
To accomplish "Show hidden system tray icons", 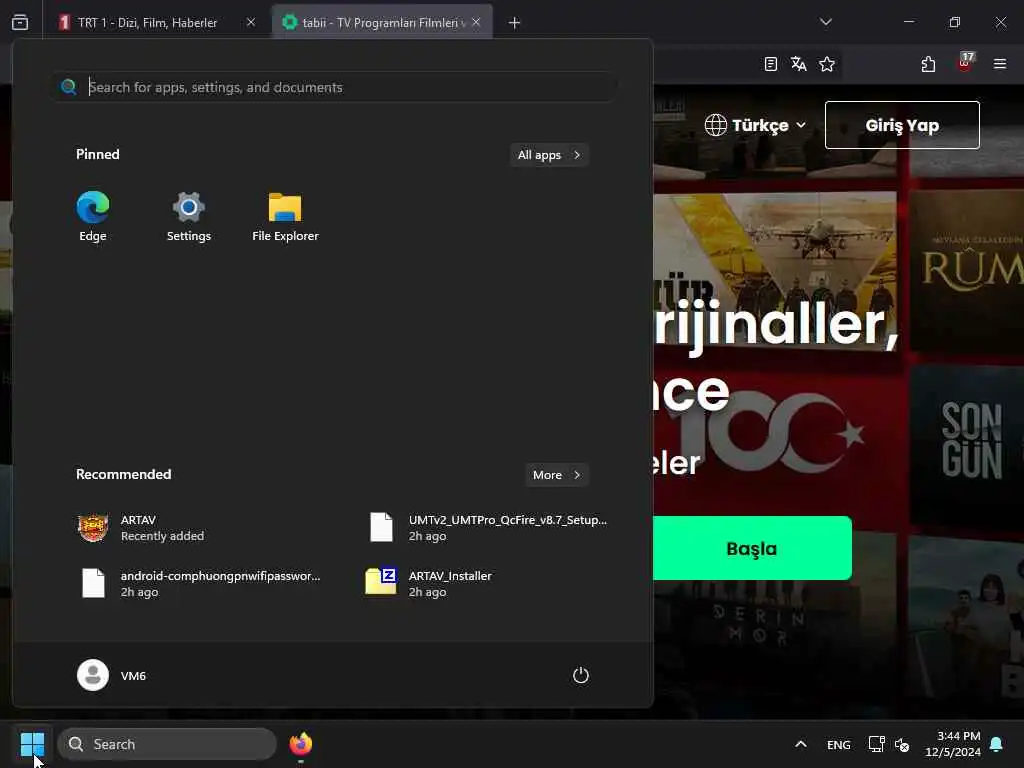I will [801, 744].
